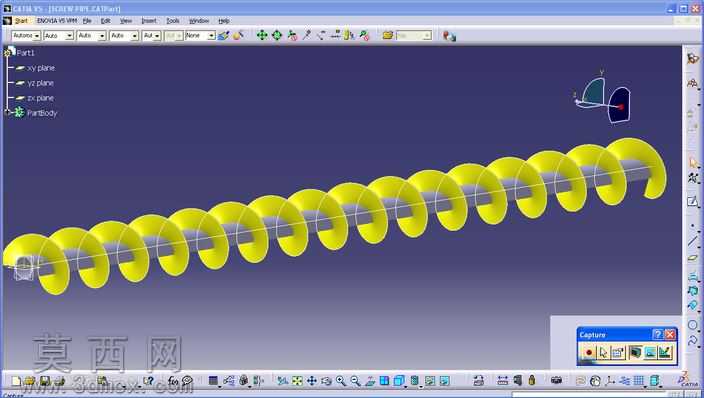The width and height of the screenshot is (704, 398).
Task: Open the narrow Aut properties dropdown
Action: tap(151, 35)
